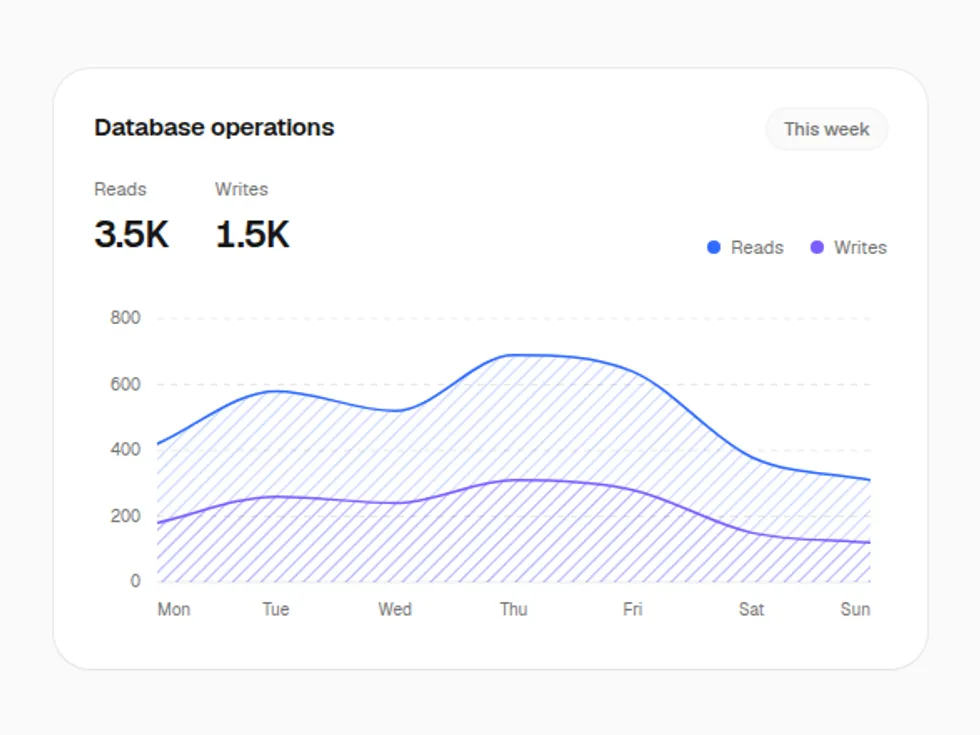Click the Fri label on x-axis
This screenshot has height=735, width=980.
point(632,609)
